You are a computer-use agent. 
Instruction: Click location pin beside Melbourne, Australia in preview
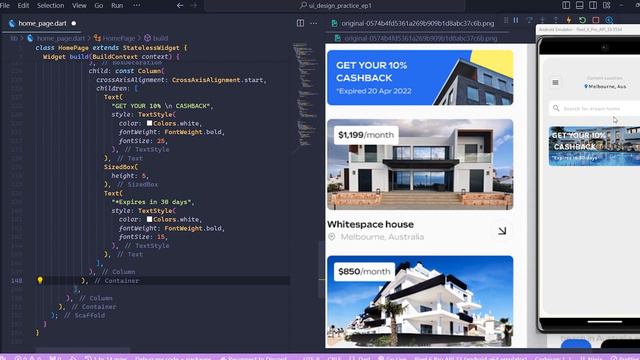tap(332, 237)
